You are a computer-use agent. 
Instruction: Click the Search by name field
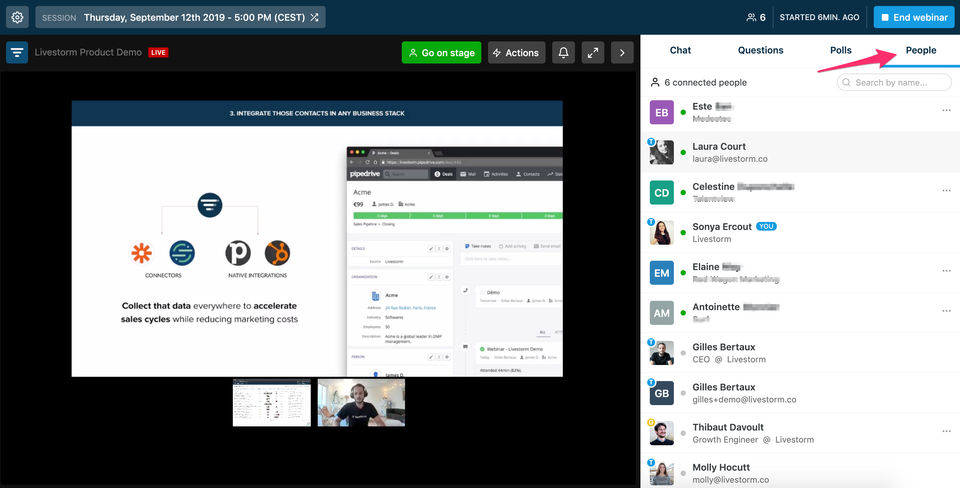pyautogui.click(x=894, y=82)
